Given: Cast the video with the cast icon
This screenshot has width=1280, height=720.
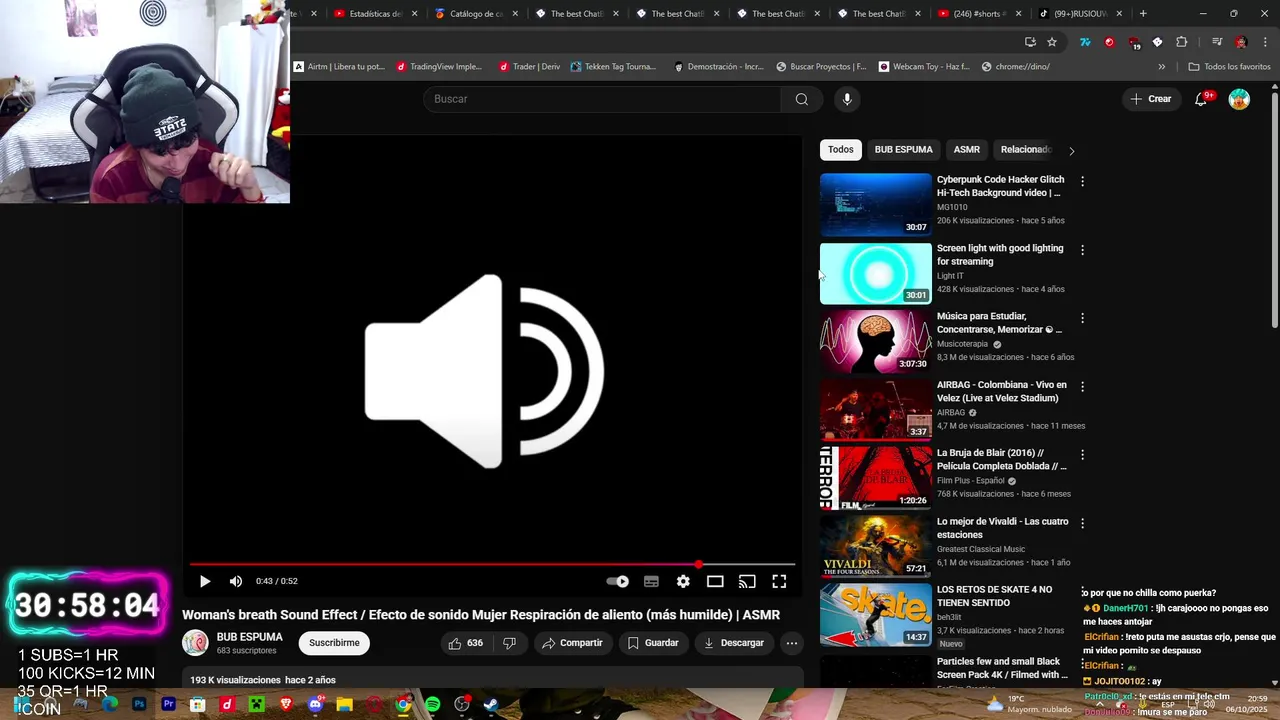Looking at the screenshot, I should pyautogui.click(x=747, y=581).
